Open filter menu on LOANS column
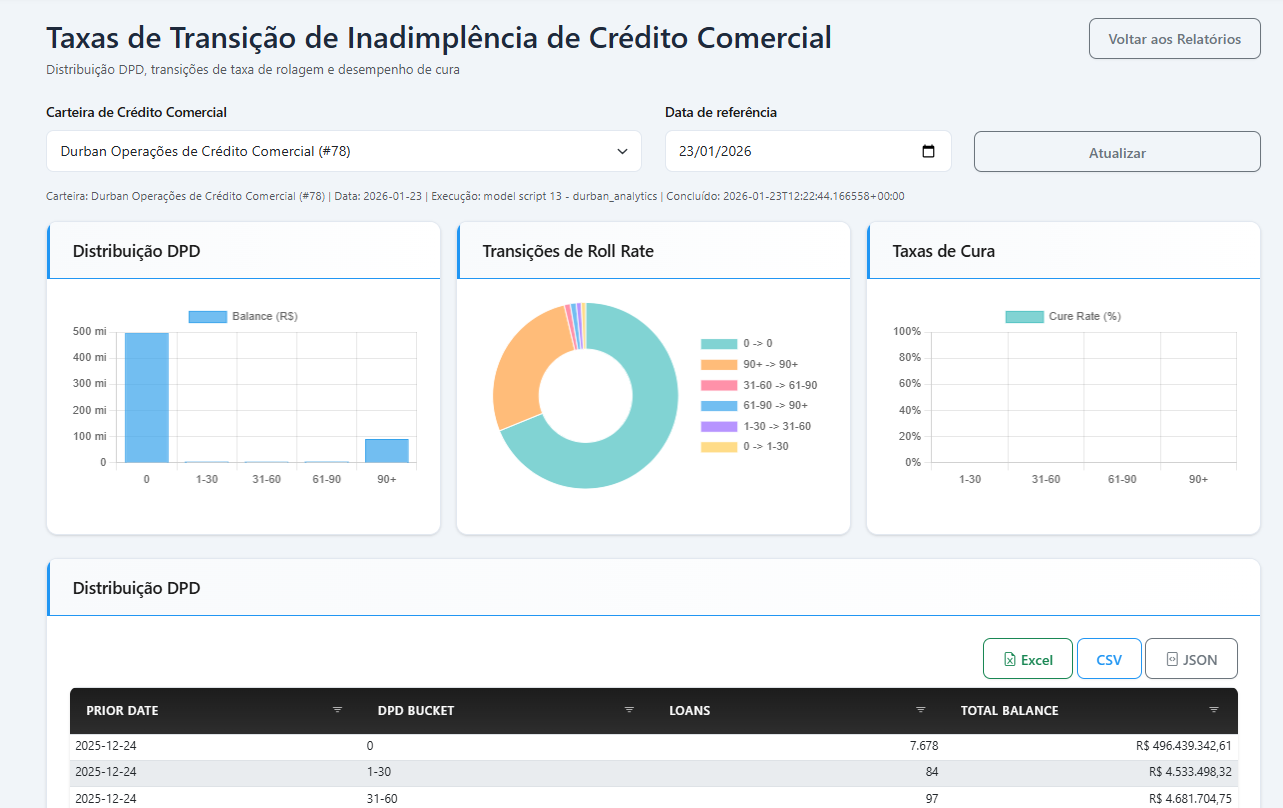 [921, 710]
